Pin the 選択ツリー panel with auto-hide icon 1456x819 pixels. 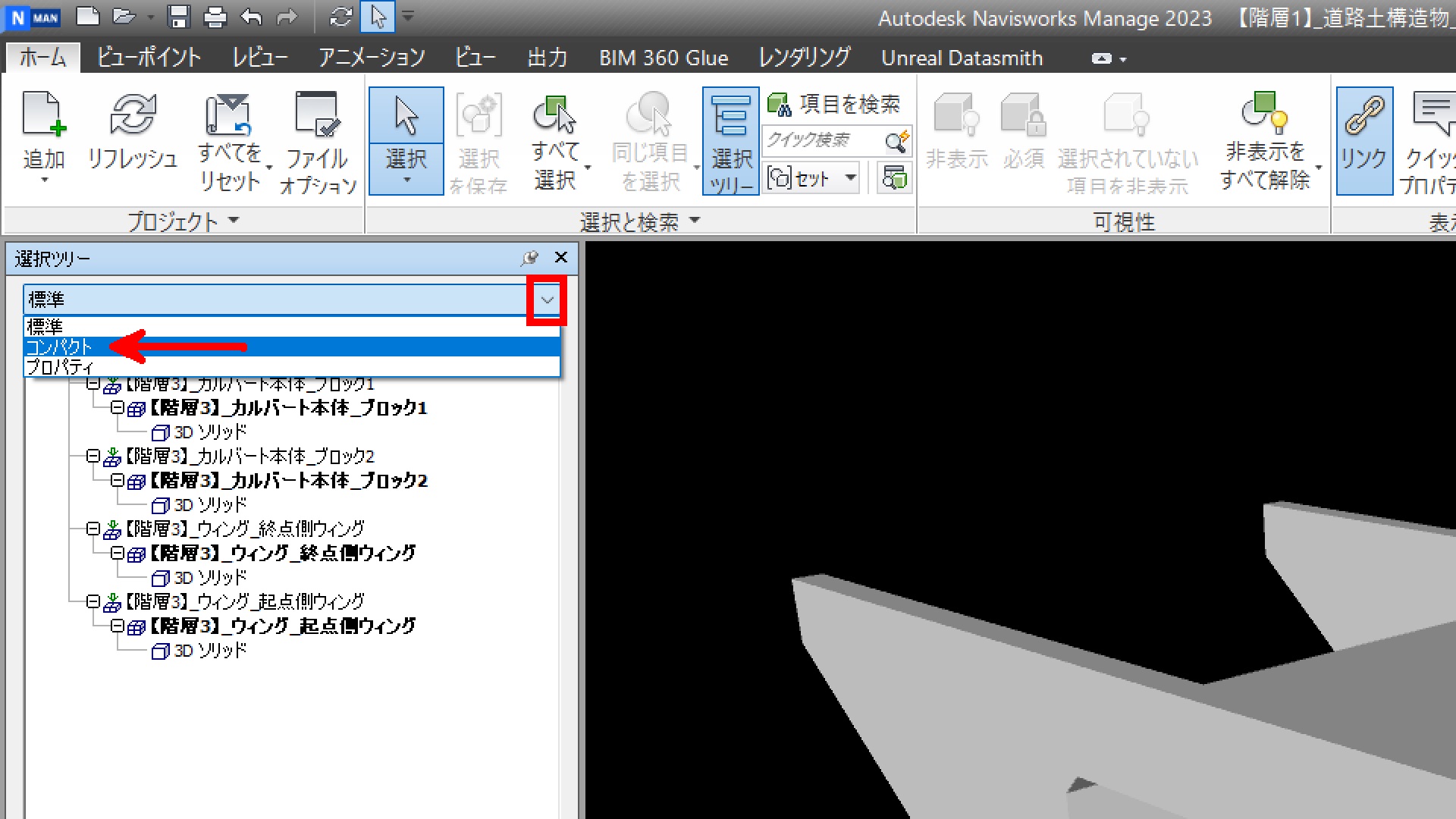click(x=529, y=258)
